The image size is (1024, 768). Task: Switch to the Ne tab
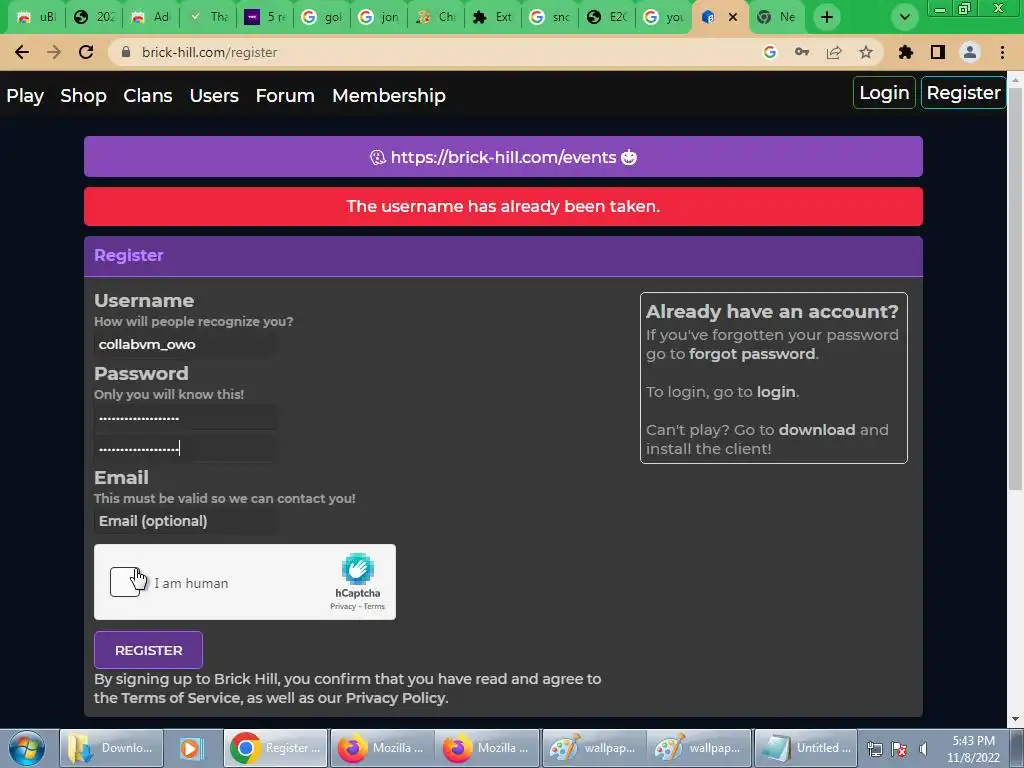pos(777,17)
